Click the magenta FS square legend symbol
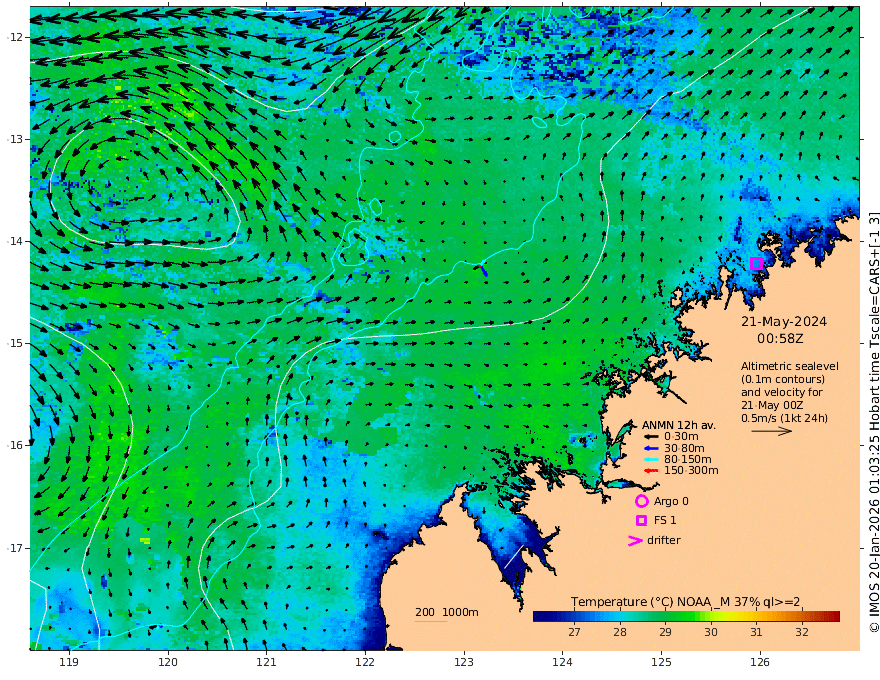This screenshot has width=880, height=680. (x=641, y=520)
